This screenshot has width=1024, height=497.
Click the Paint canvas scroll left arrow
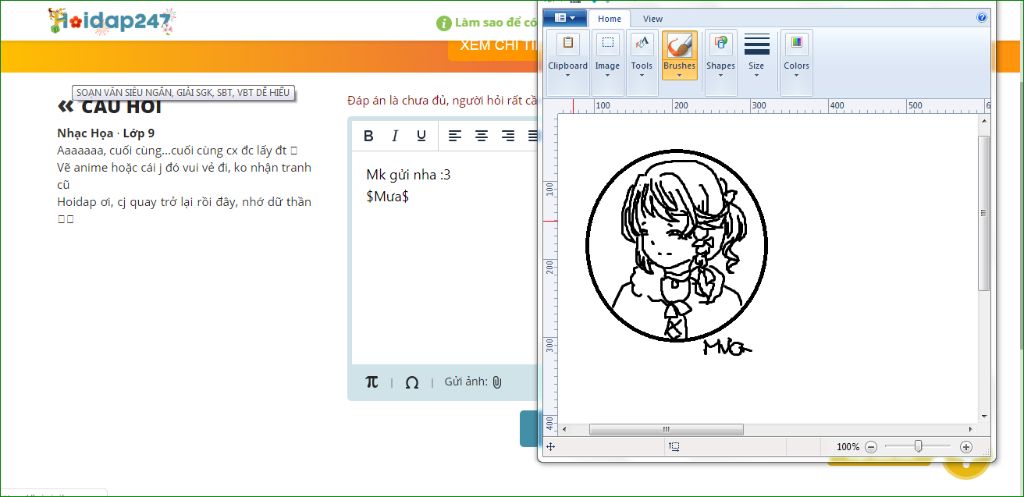click(x=564, y=429)
